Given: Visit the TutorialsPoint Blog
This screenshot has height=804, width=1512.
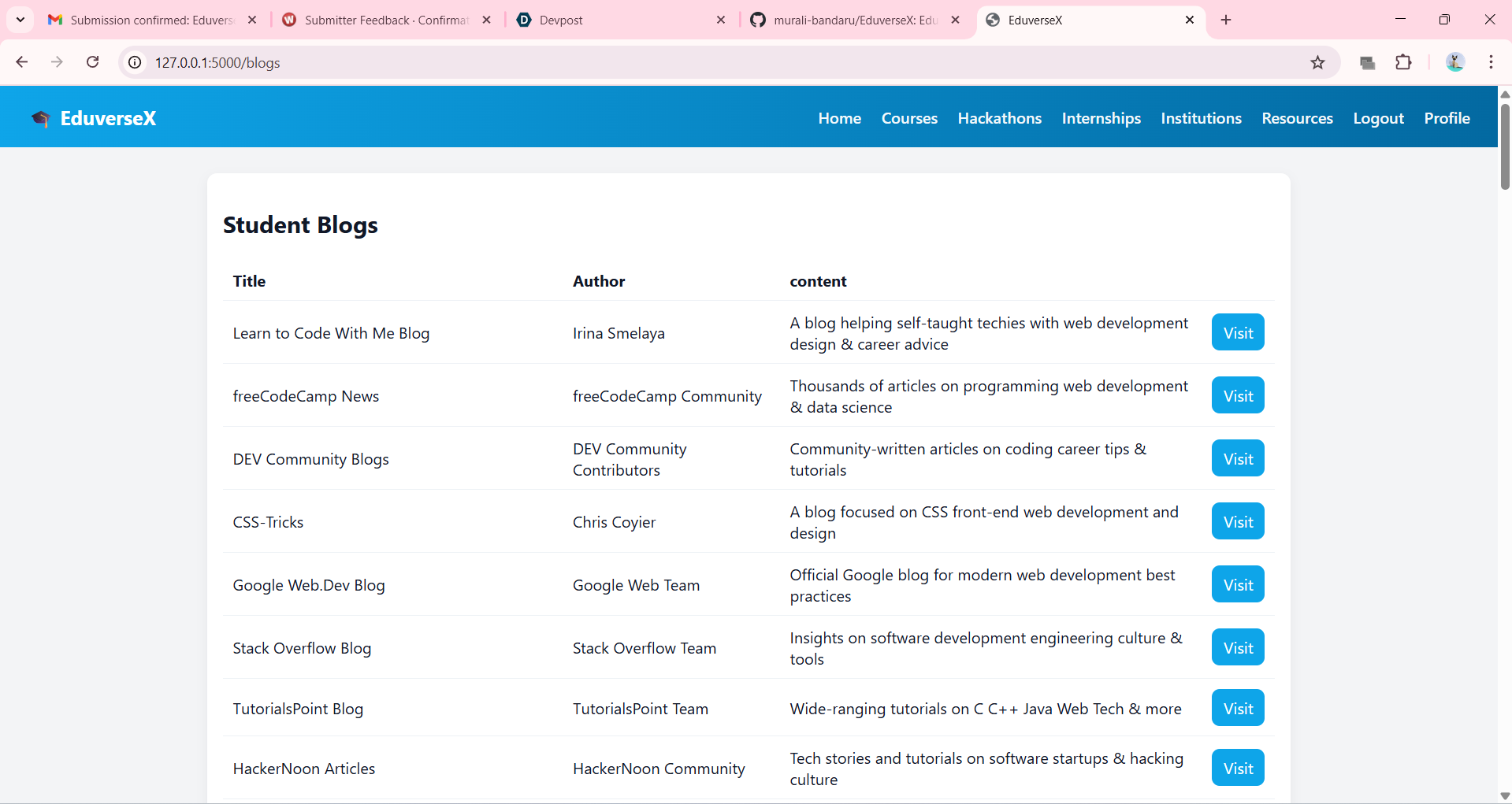Looking at the screenshot, I should pos(1238,708).
